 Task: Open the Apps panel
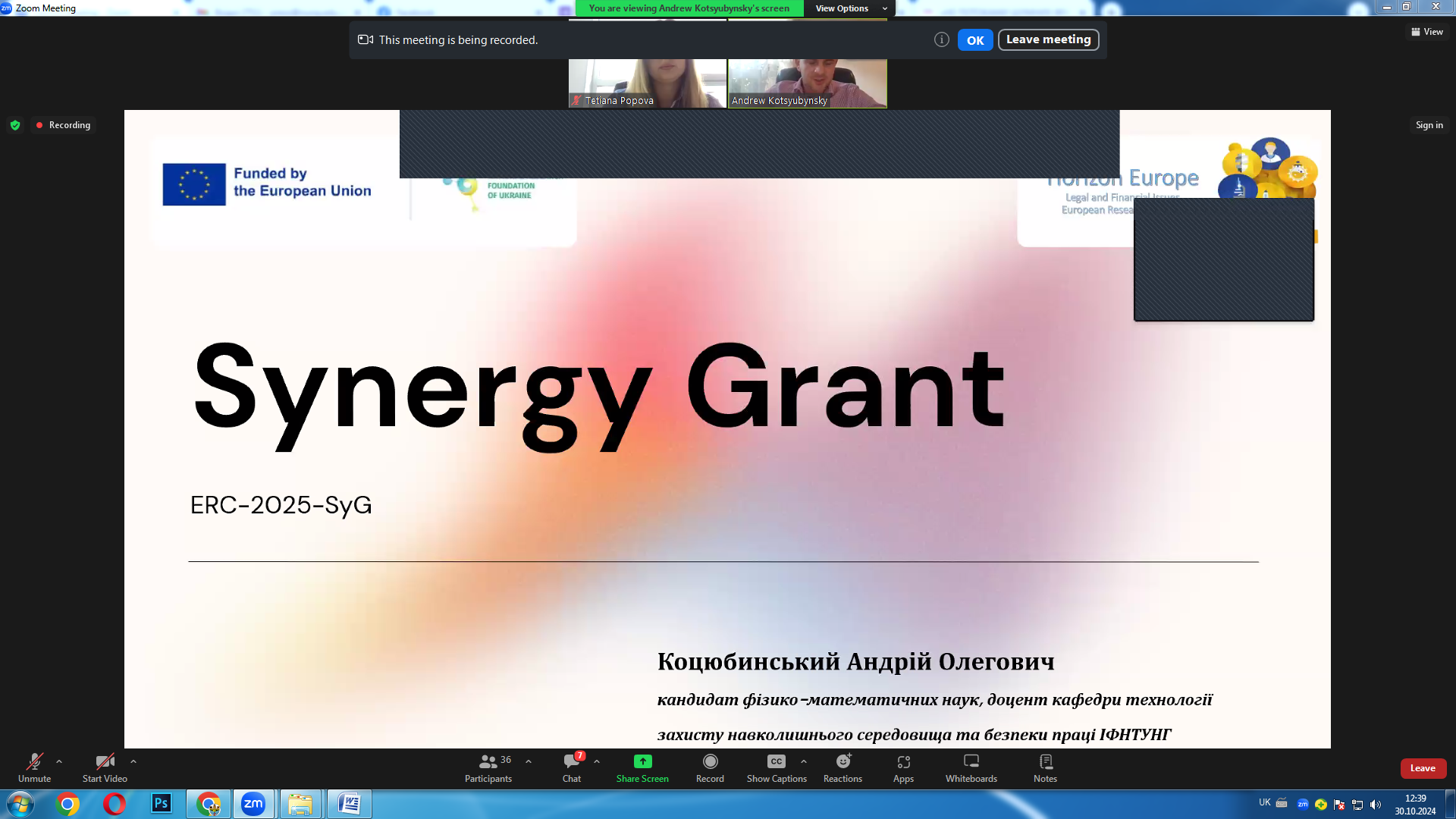tap(903, 767)
